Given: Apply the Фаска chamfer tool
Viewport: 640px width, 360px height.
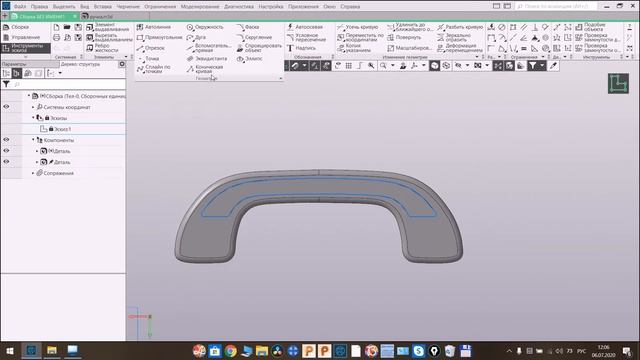Looking at the screenshot, I should [248, 27].
